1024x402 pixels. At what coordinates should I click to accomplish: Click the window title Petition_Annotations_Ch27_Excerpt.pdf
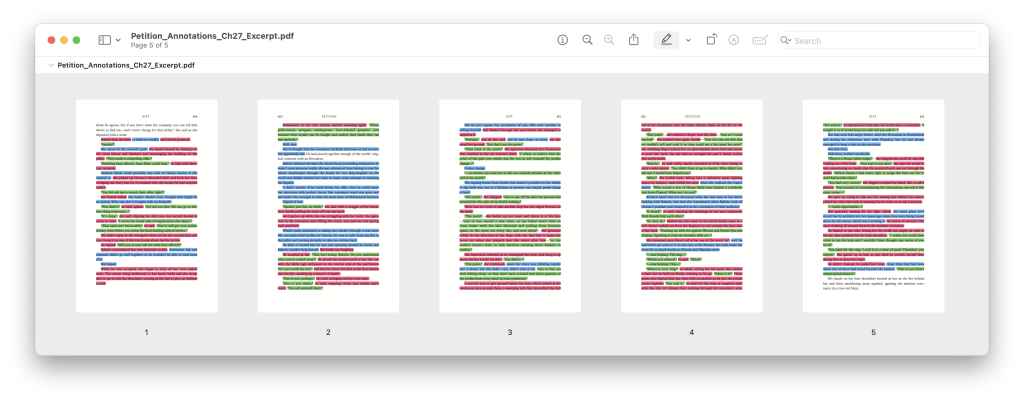pyautogui.click(x=212, y=36)
